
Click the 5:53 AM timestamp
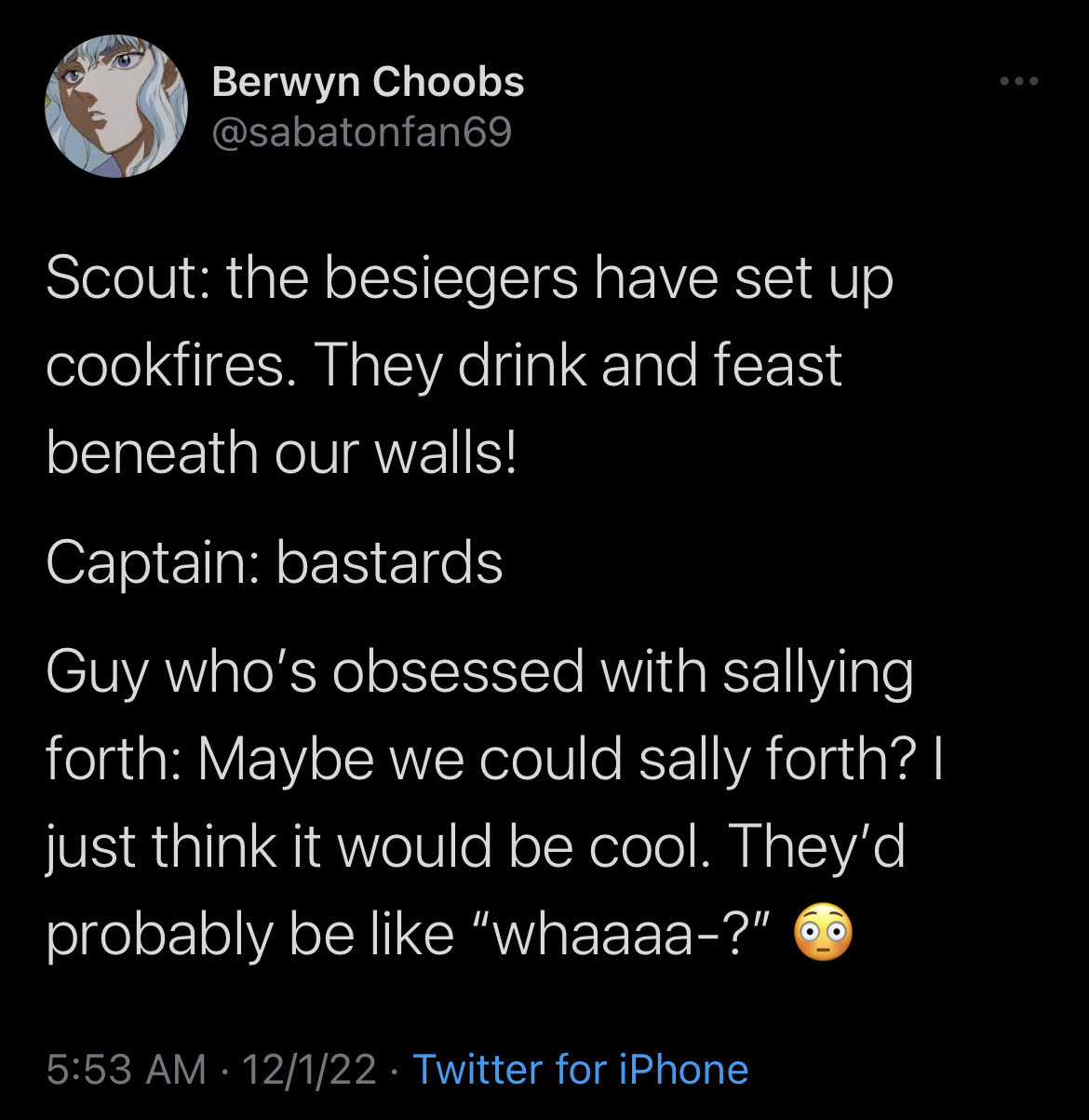click(126, 1069)
